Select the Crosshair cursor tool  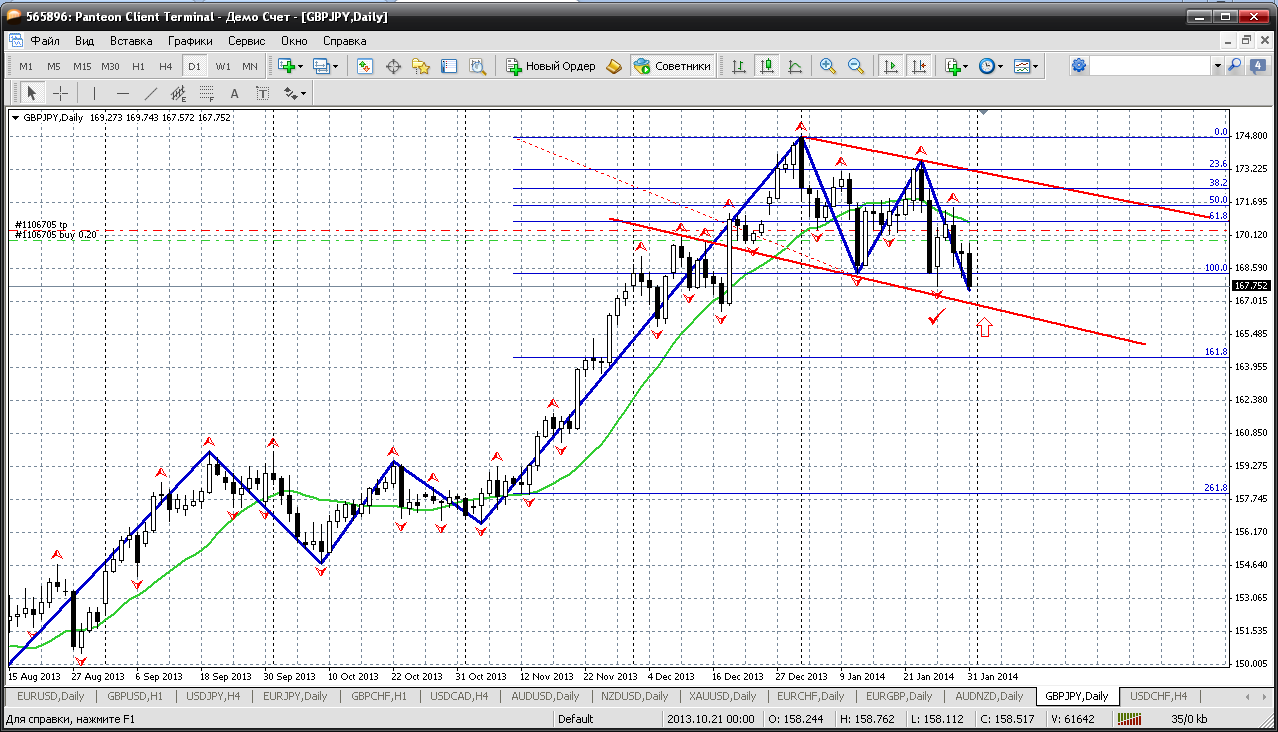(x=60, y=93)
